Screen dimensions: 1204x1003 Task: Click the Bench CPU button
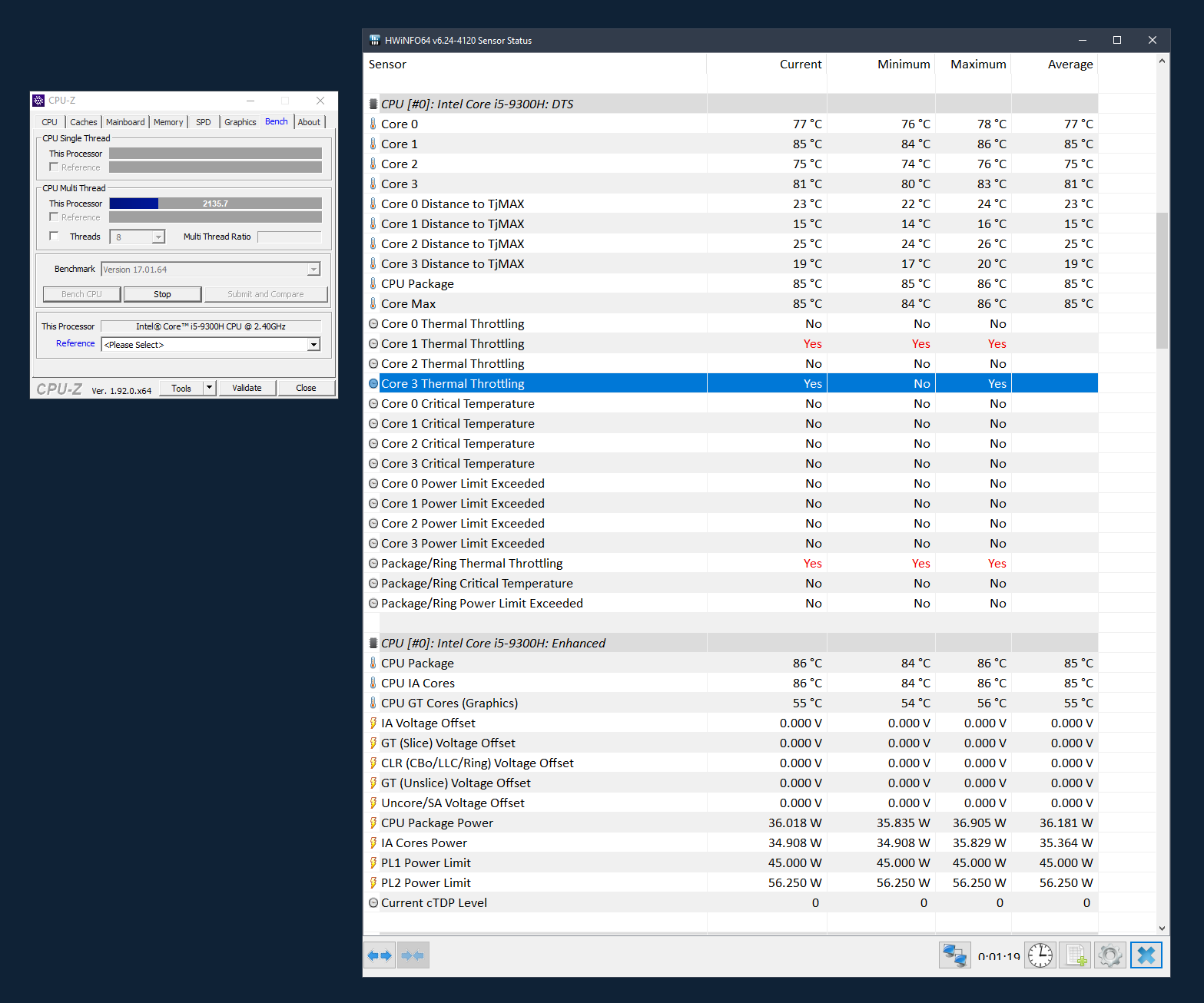point(81,294)
